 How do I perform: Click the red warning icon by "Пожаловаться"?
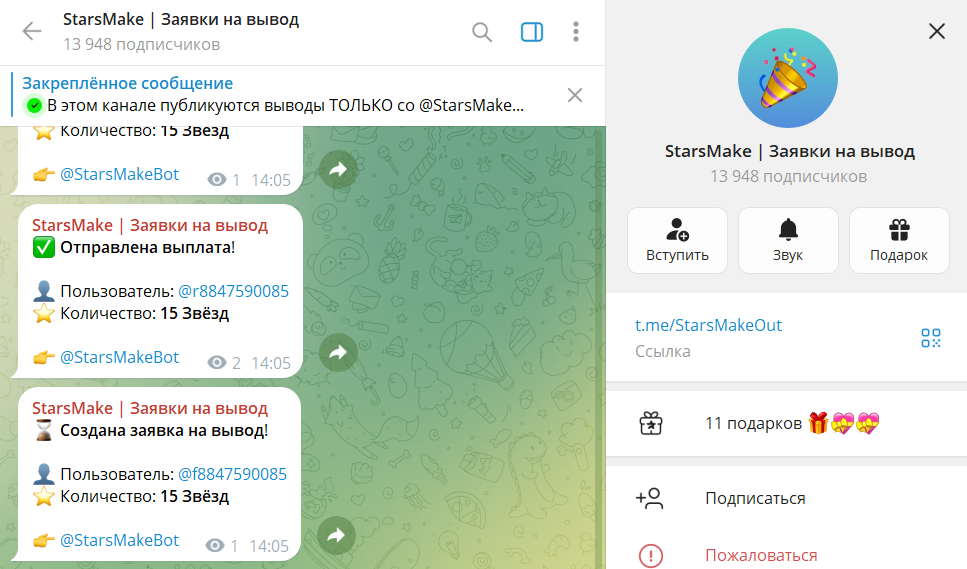(651, 556)
